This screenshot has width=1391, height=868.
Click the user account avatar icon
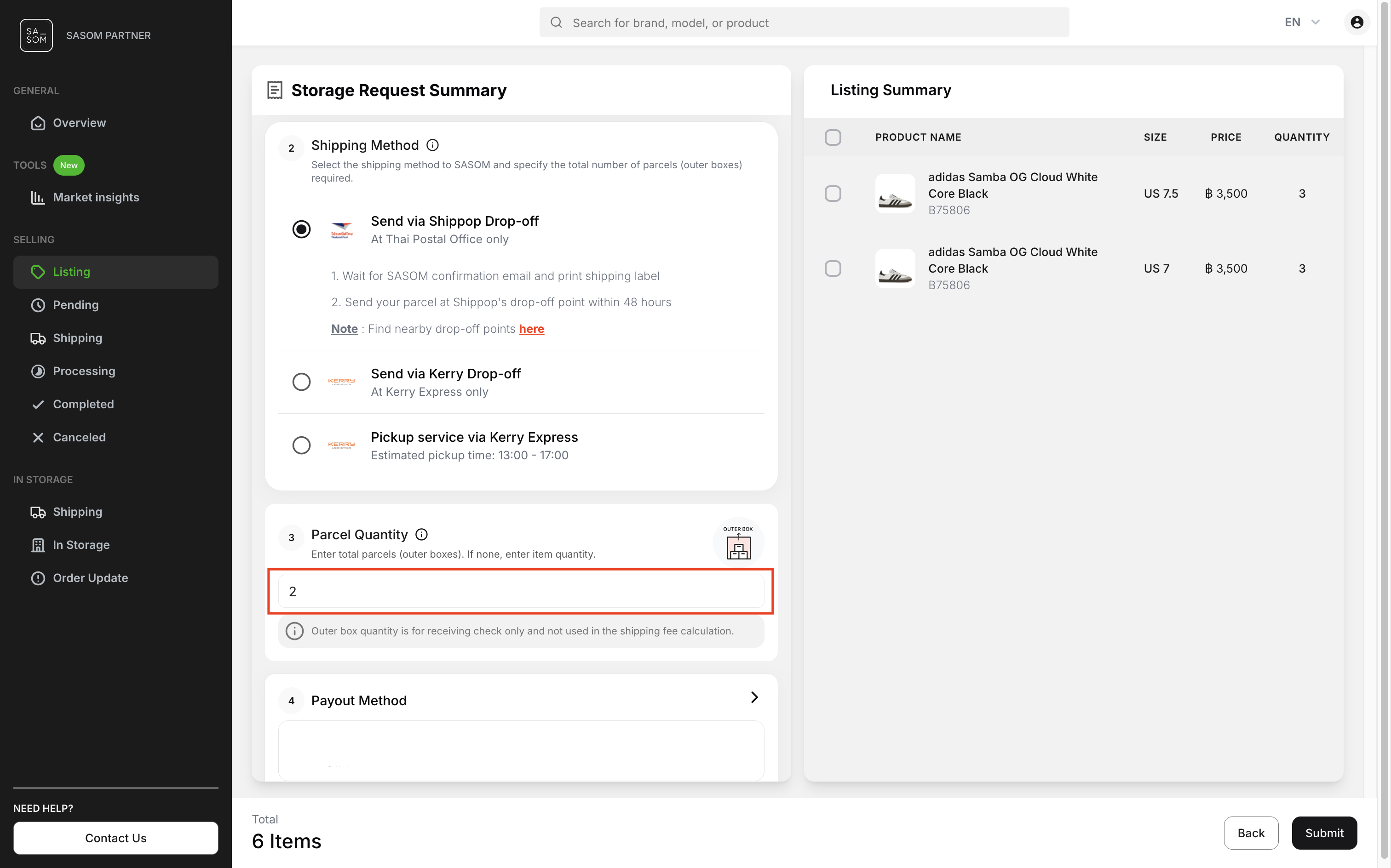[x=1357, y=23]
